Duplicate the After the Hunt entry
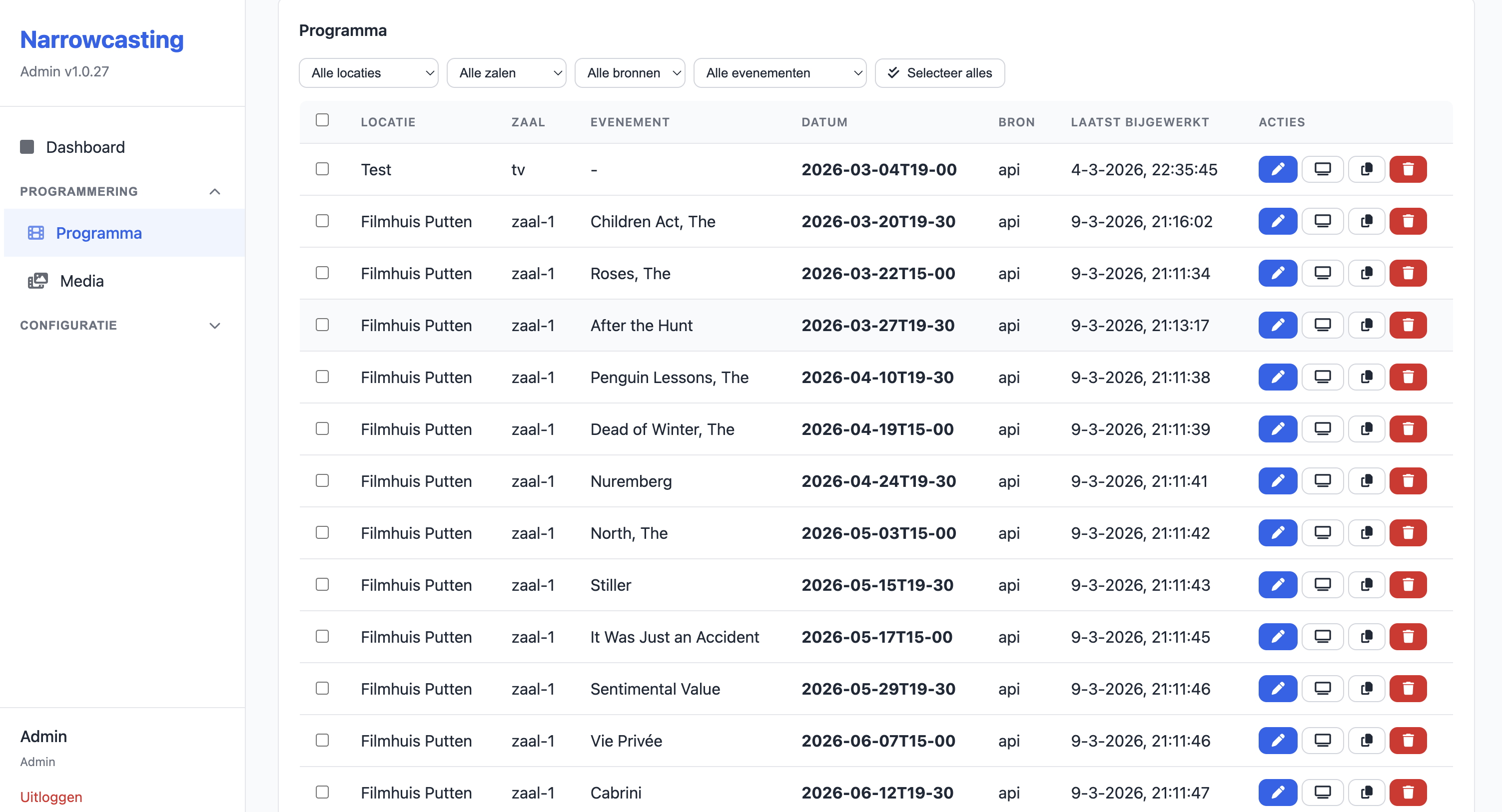The height and width of the screenshot is (812, 1502). coord(1366,325)
